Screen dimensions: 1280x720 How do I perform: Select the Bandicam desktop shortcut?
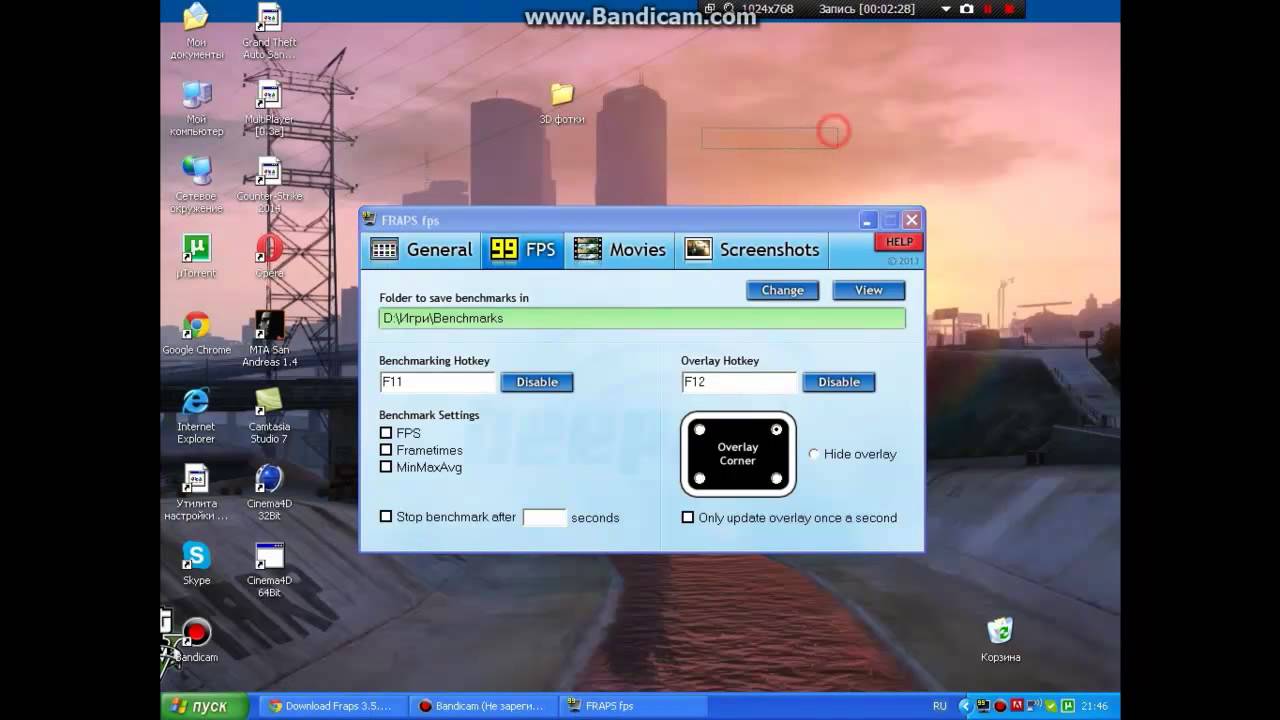click(x=196, y=640)
